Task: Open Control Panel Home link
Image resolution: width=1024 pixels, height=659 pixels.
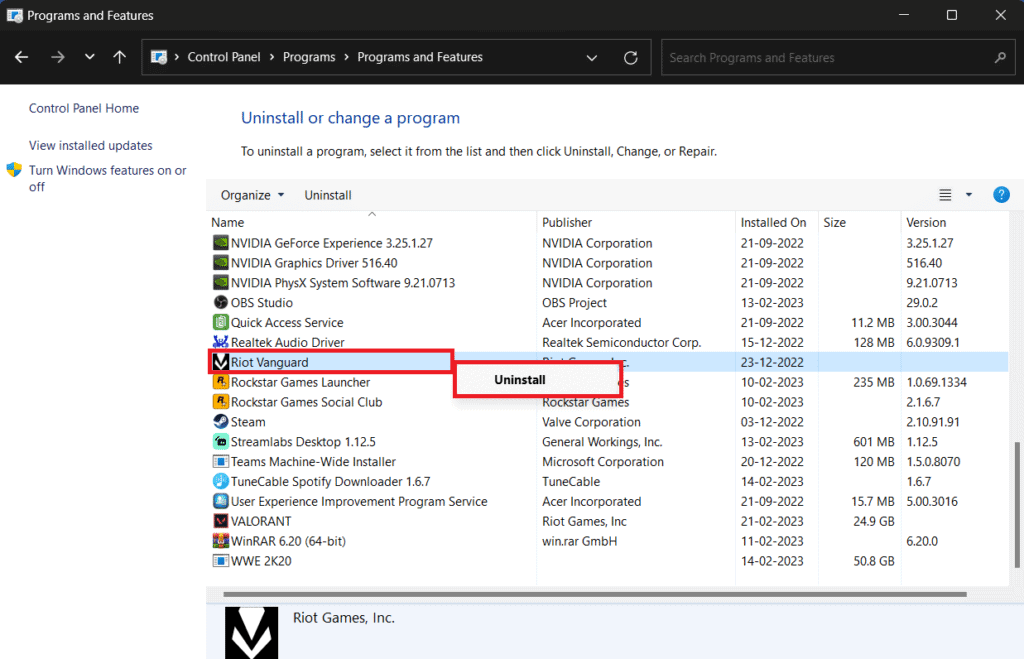Action: click(84, 108)
